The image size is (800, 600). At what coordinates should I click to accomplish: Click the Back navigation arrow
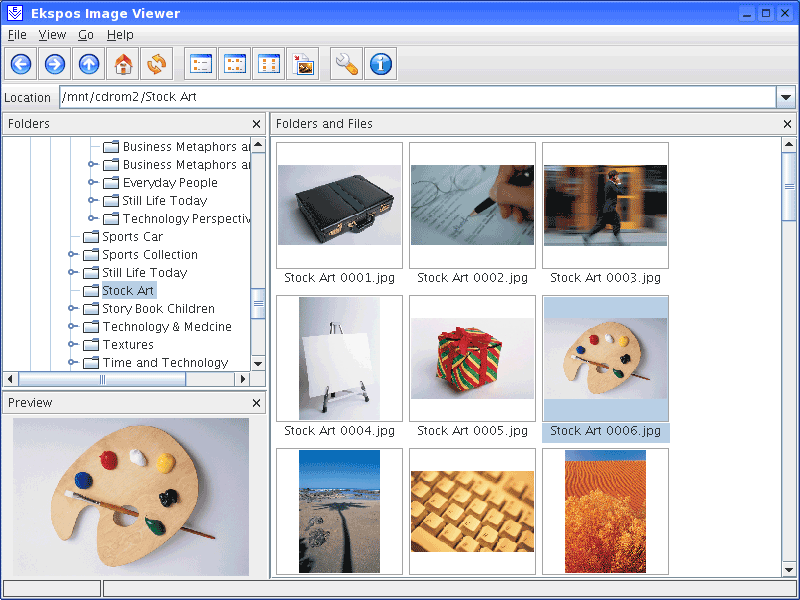(x=21, y=65)
